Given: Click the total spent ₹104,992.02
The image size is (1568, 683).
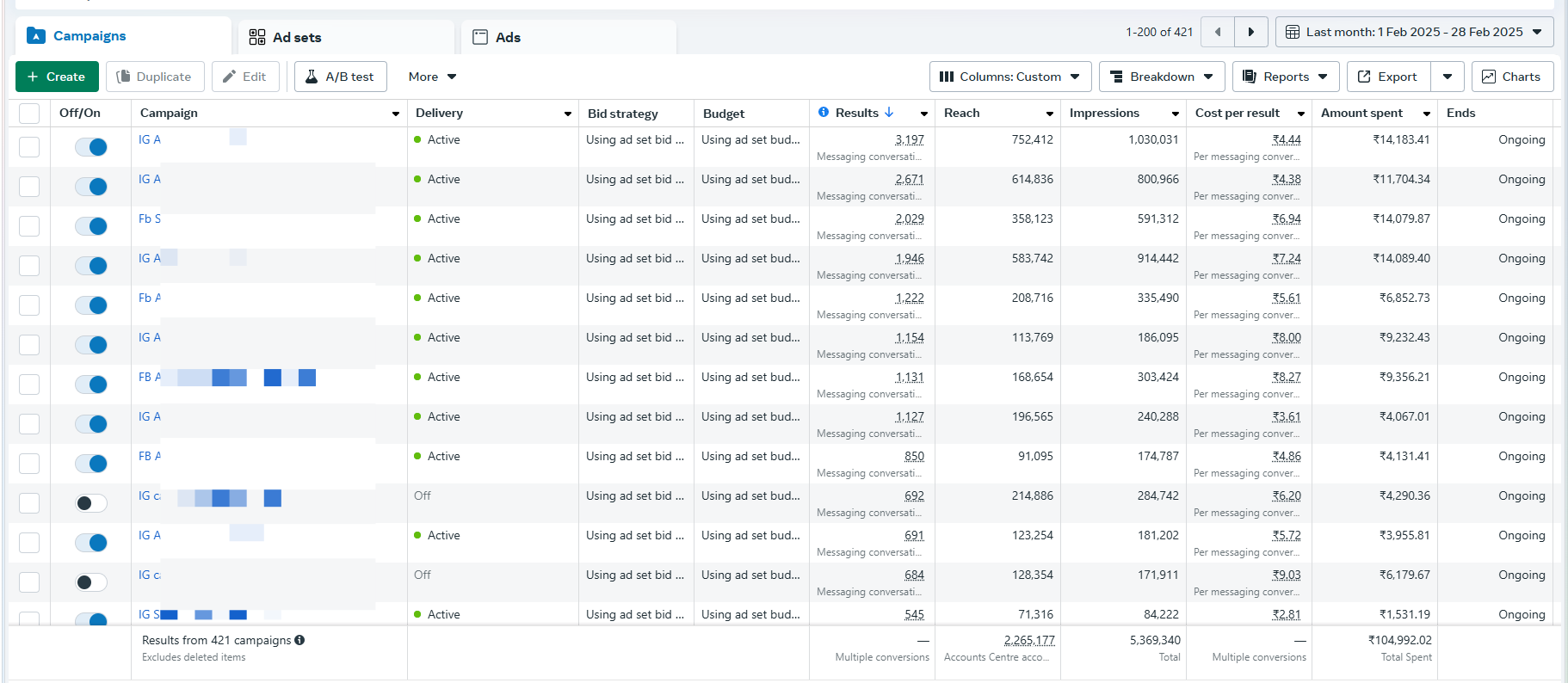Looking at the screenshot, I should point(1400,640).
